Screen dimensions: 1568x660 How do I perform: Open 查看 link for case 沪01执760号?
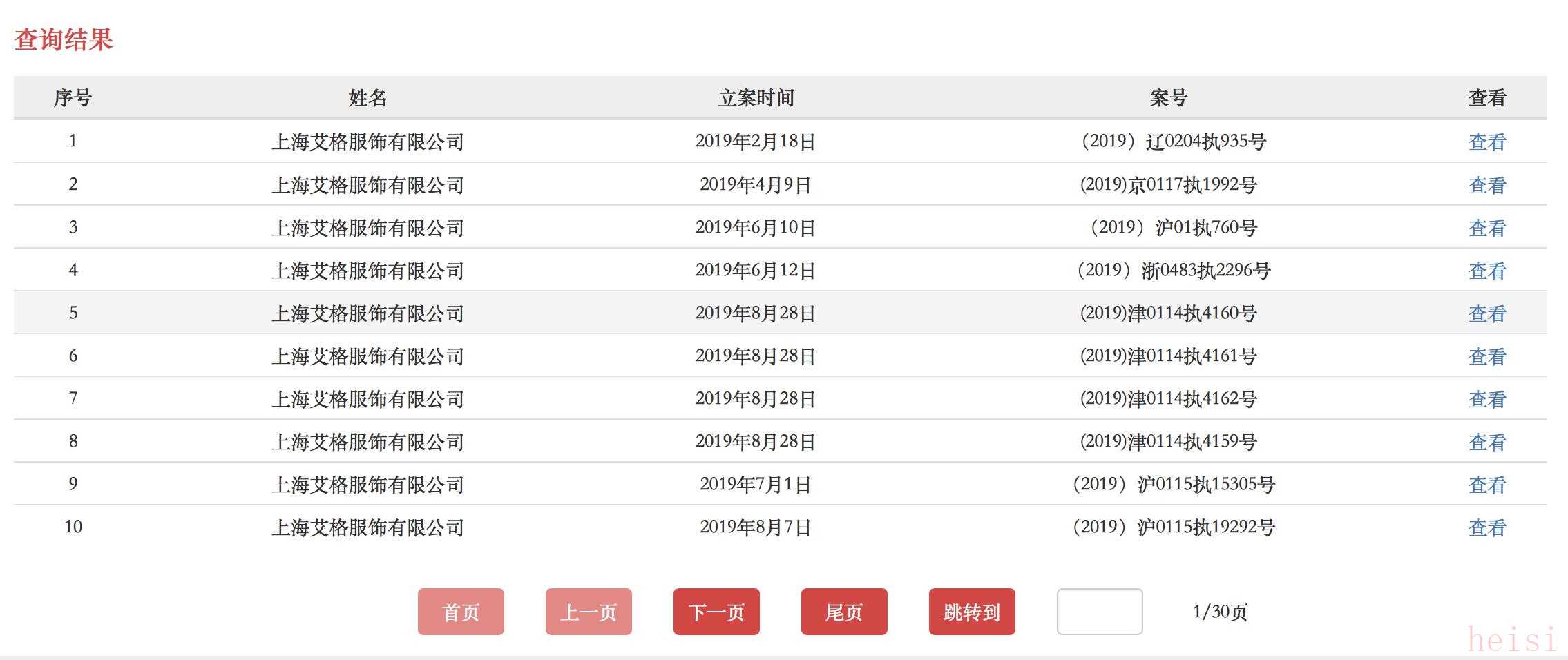point(1486,228)
